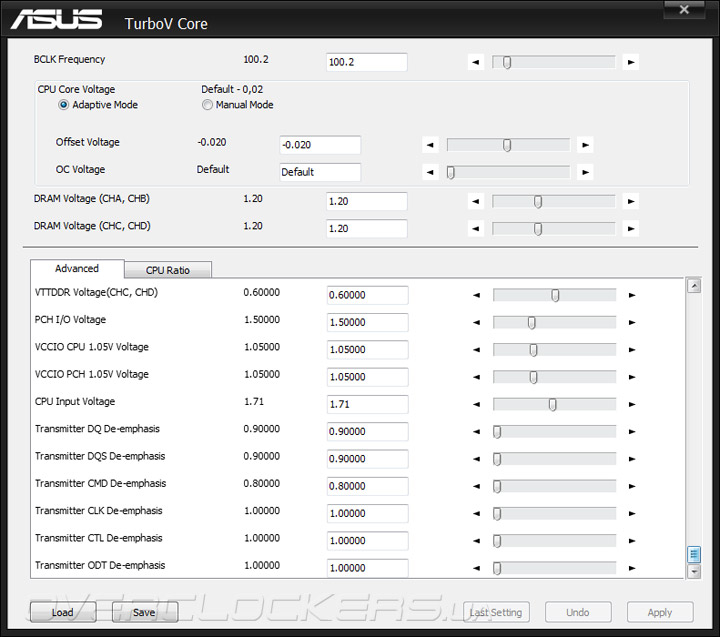
Task: Click the PCH I/O Voltage slider handle
Action: click(x=531, y=323)
